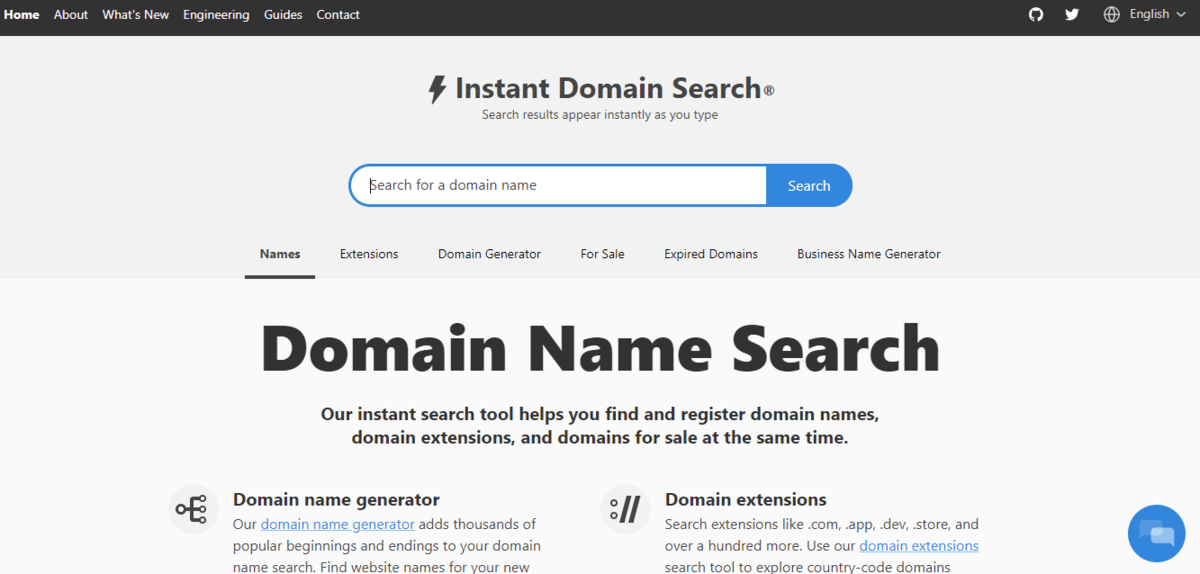The height and width of the screenshot is (574, 1200).
Task: Click the Domain name generator heading
Action: pos(336,500)
